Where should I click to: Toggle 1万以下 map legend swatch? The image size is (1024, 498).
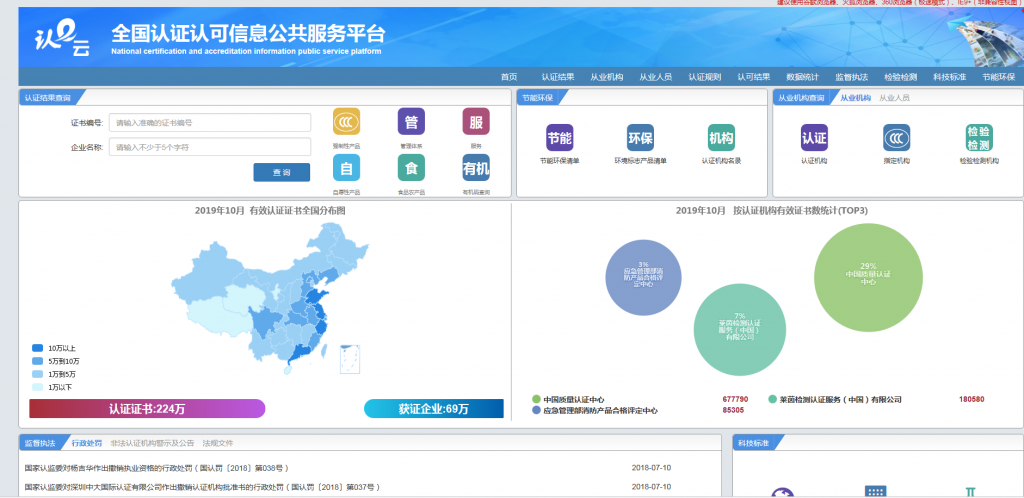point(37,387)
